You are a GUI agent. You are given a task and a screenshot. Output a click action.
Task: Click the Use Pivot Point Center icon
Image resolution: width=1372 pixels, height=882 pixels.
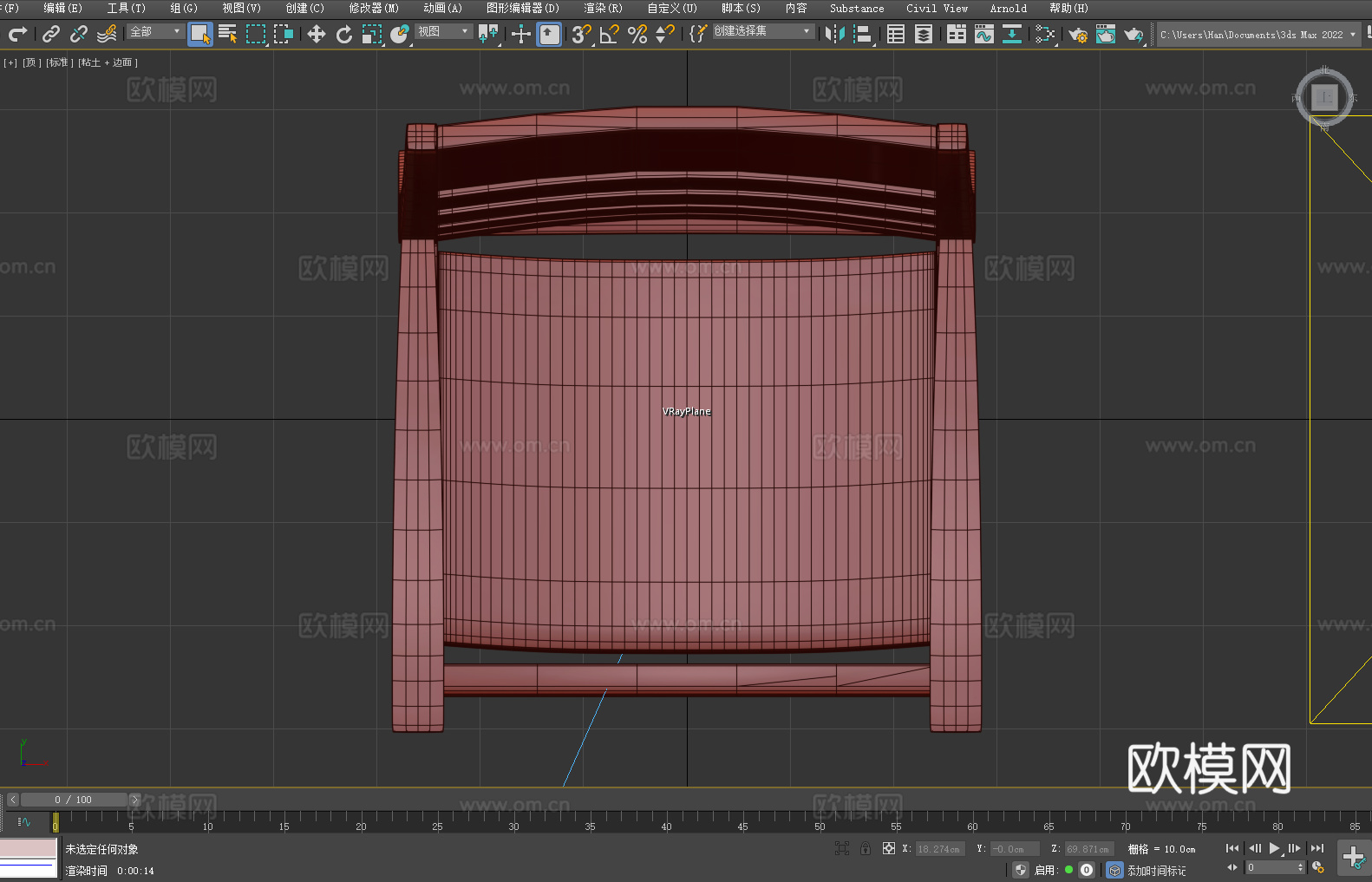pyautogui.click(x=488, y=34)
